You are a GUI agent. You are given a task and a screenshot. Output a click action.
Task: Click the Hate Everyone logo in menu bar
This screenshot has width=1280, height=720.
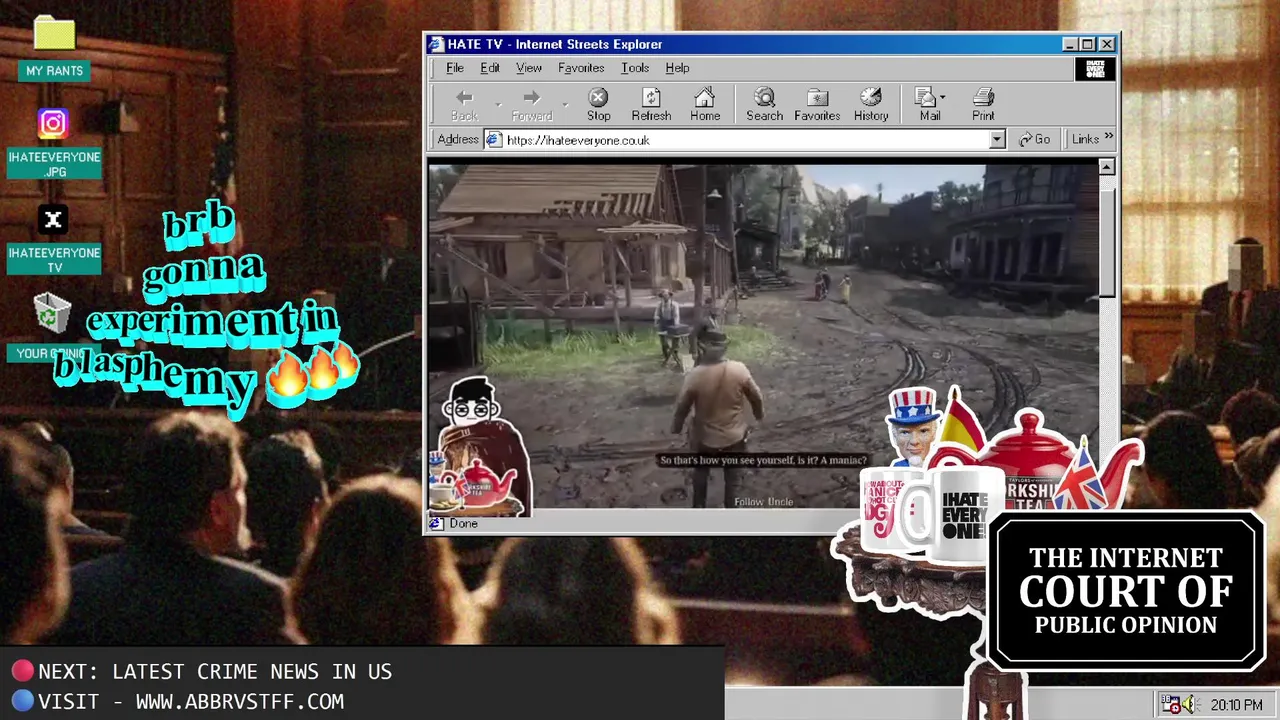tap(1095, 69)
